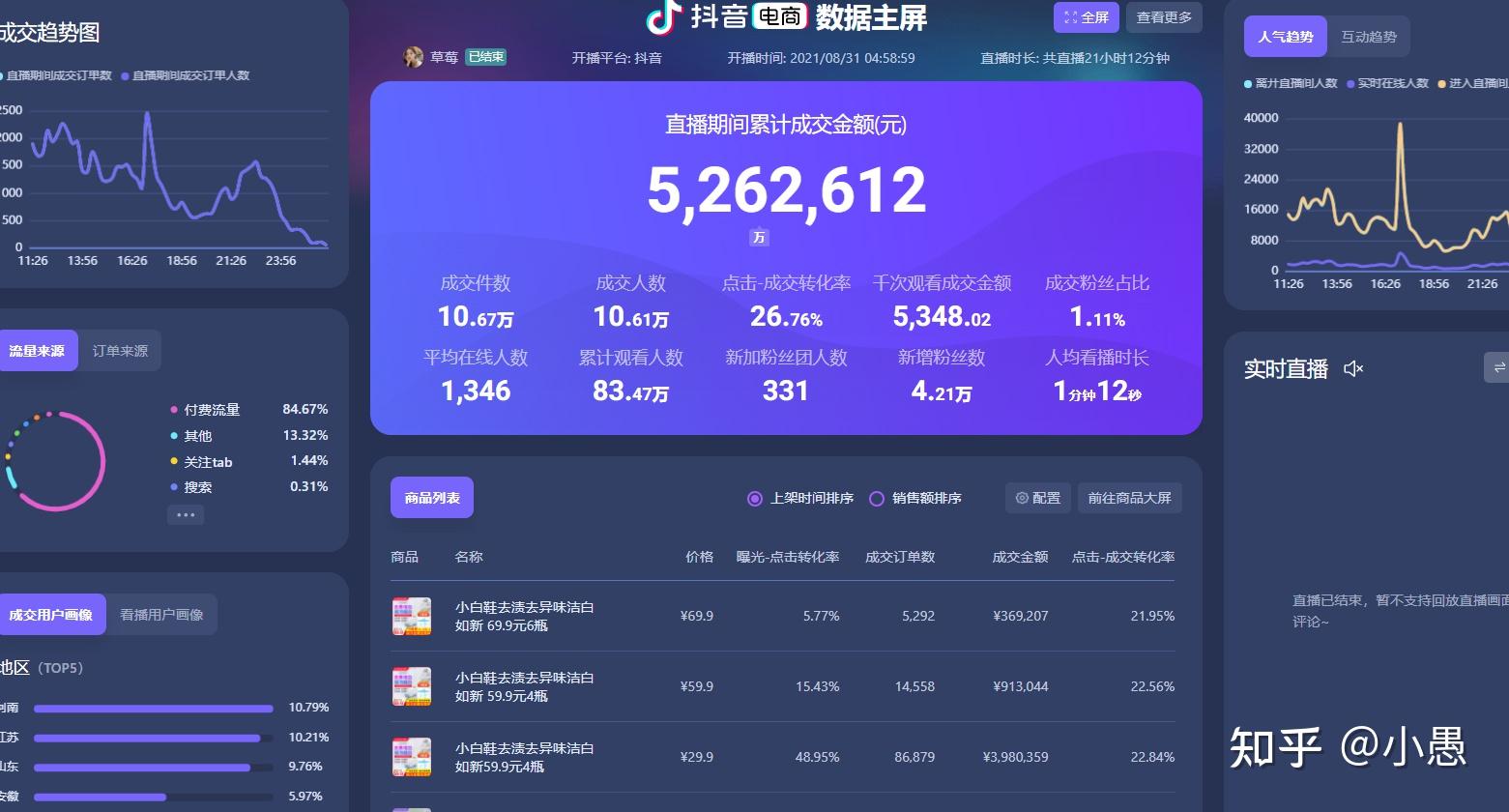The width and height of the screenshot is (1509, 812).
Task: Click 曝光-点击转化率 column header
Action: [x=788, y=557]
